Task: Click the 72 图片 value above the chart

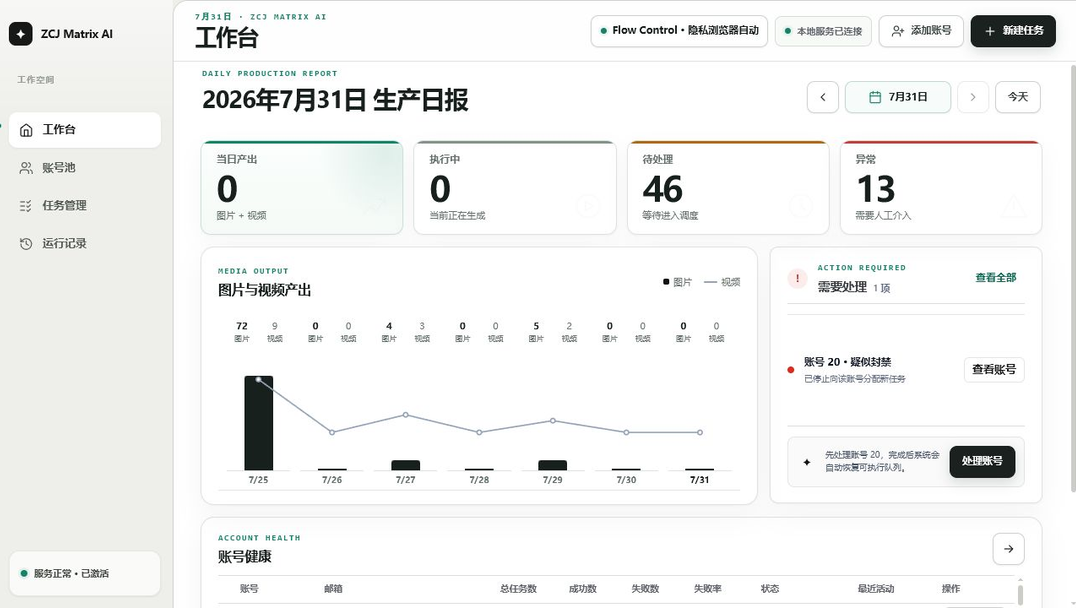Action: point(242,331)
